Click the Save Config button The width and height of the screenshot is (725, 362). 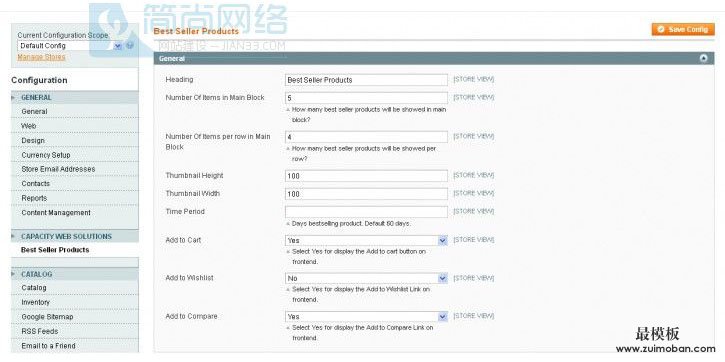pyautogui.click(x=683, y=29)
